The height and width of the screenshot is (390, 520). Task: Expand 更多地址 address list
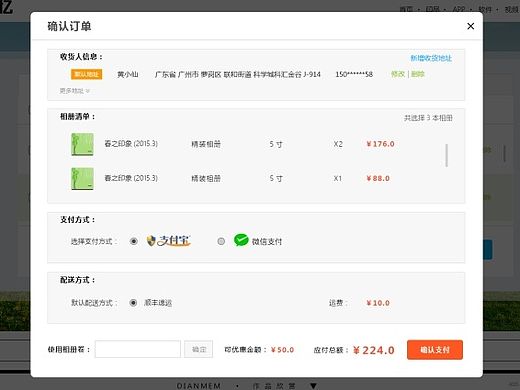(x=75, y=91)
